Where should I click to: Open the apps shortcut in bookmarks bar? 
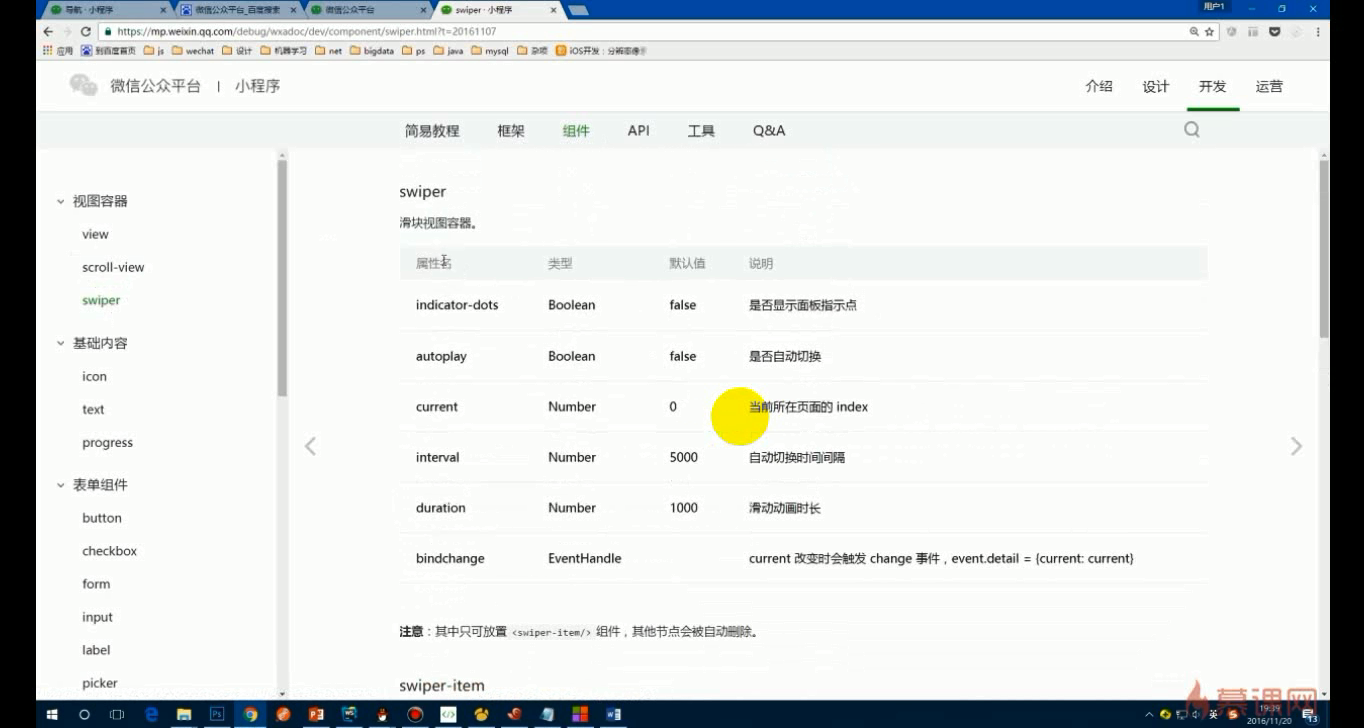58,50
